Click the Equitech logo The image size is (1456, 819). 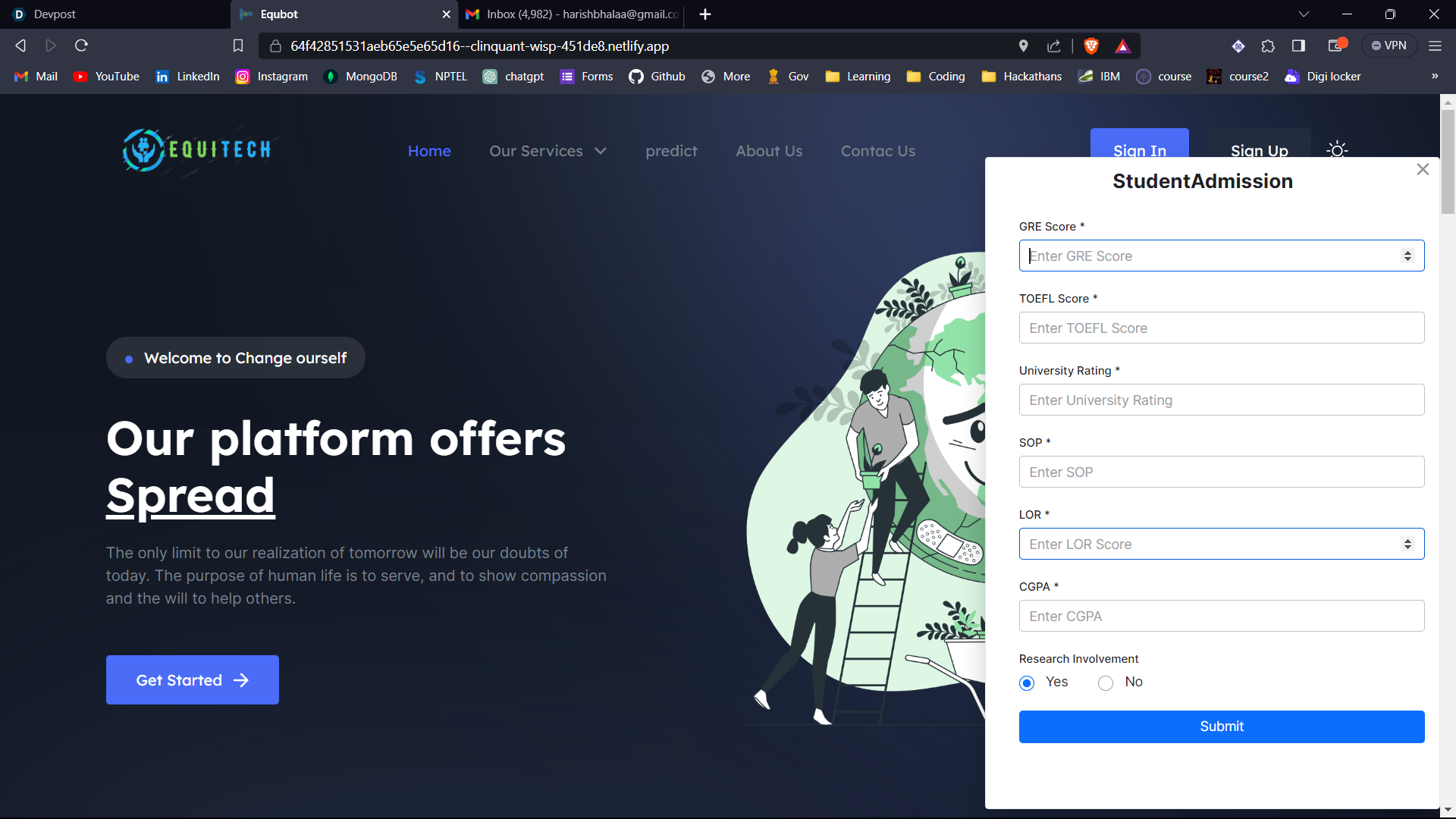197,150
